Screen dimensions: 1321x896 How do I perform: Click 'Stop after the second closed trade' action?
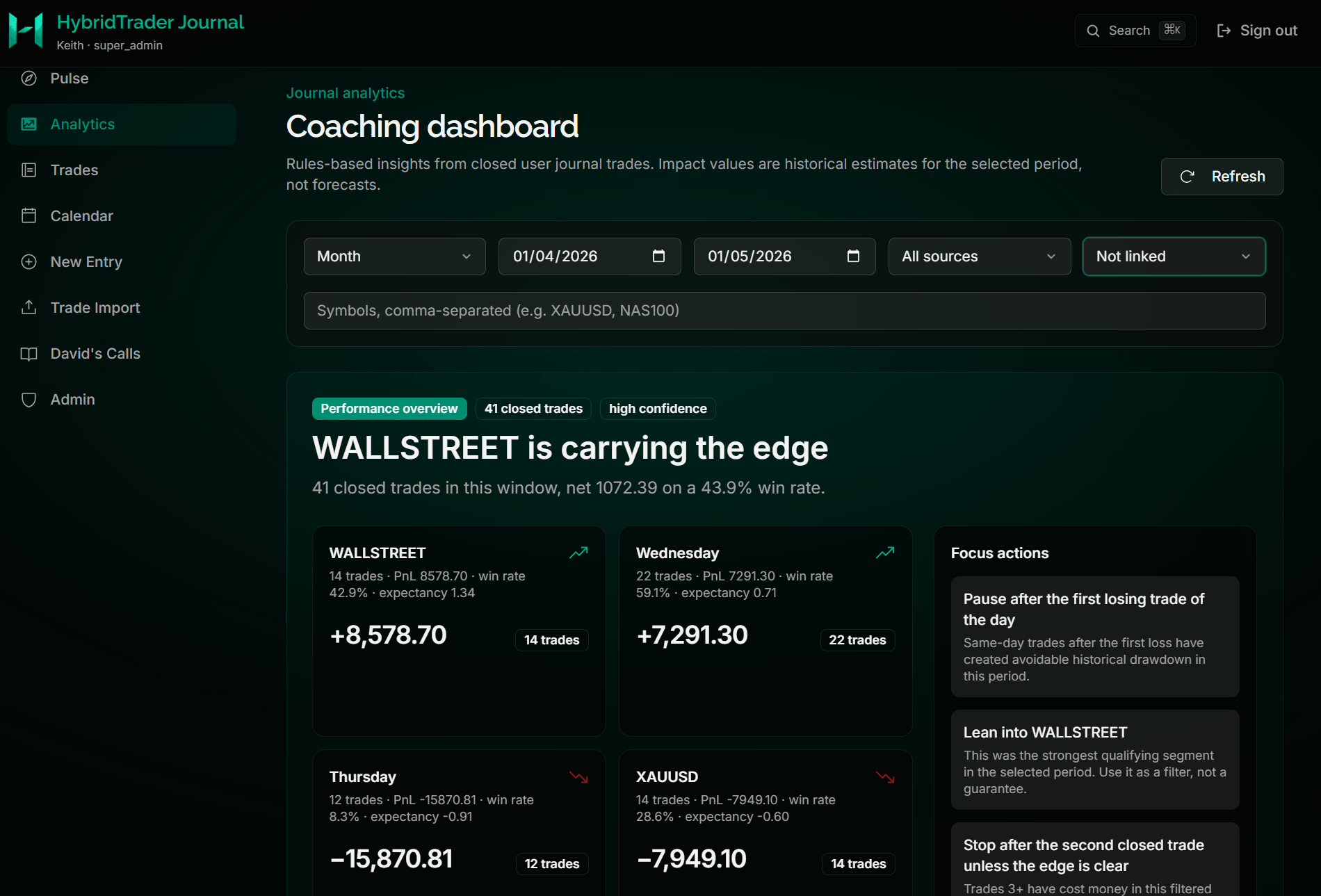coord(1095,860)
